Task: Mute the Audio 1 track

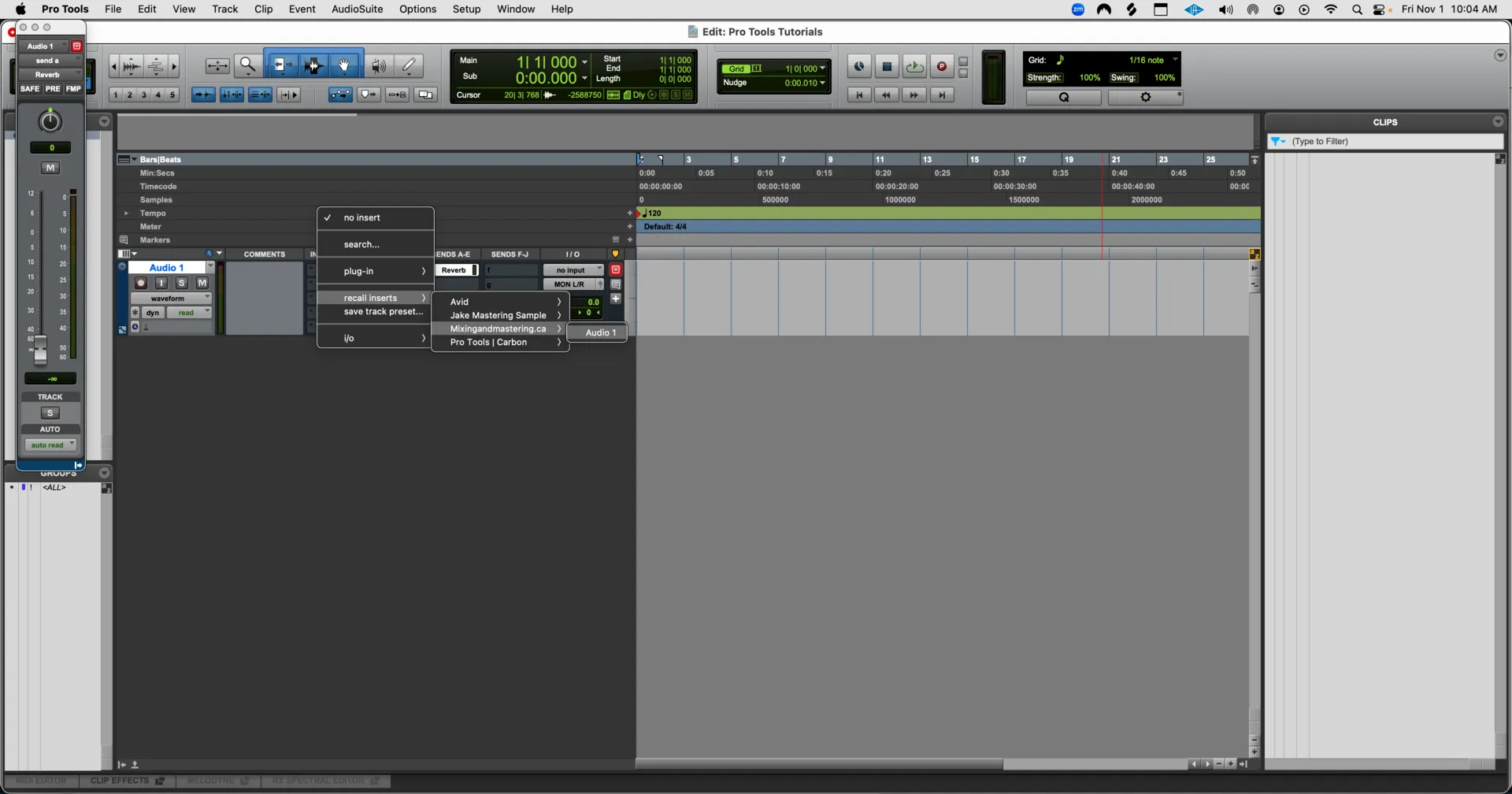Action: (x=202, y=284)
